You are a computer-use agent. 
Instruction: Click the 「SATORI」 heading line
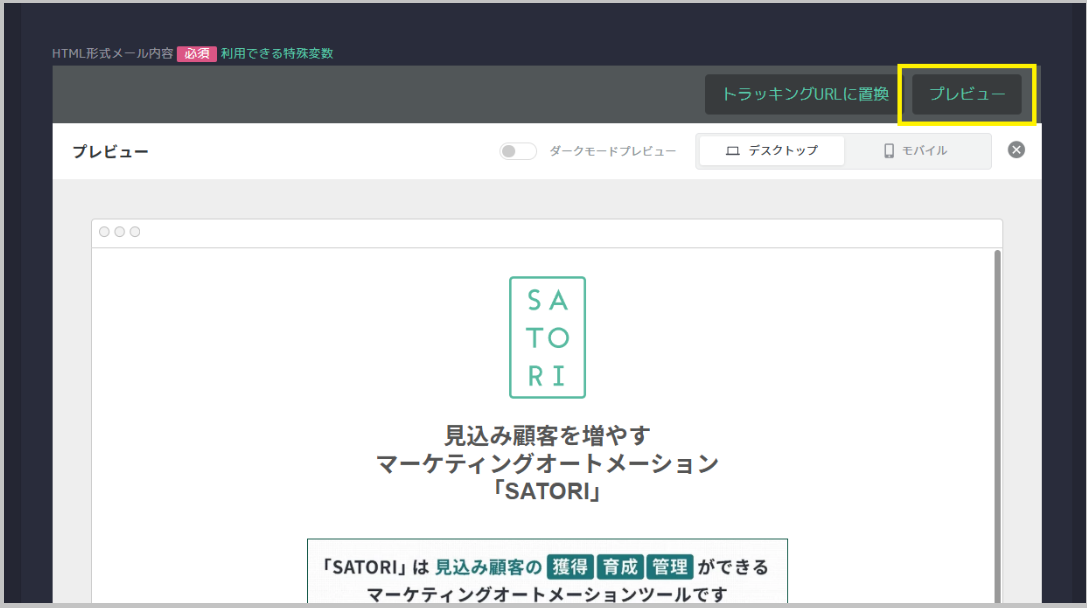[x=548, y=491]
